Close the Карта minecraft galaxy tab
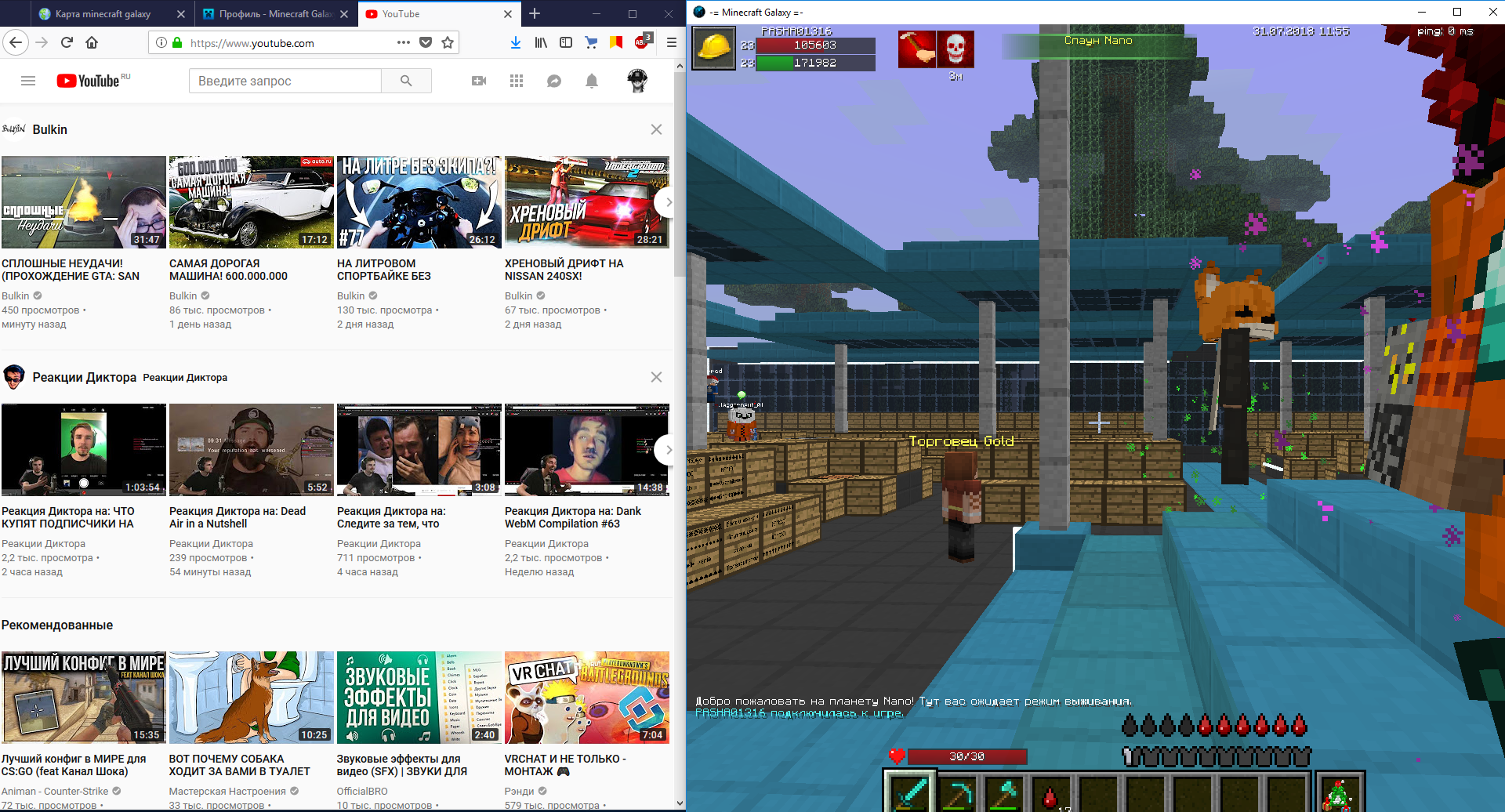 click(181, 14)
